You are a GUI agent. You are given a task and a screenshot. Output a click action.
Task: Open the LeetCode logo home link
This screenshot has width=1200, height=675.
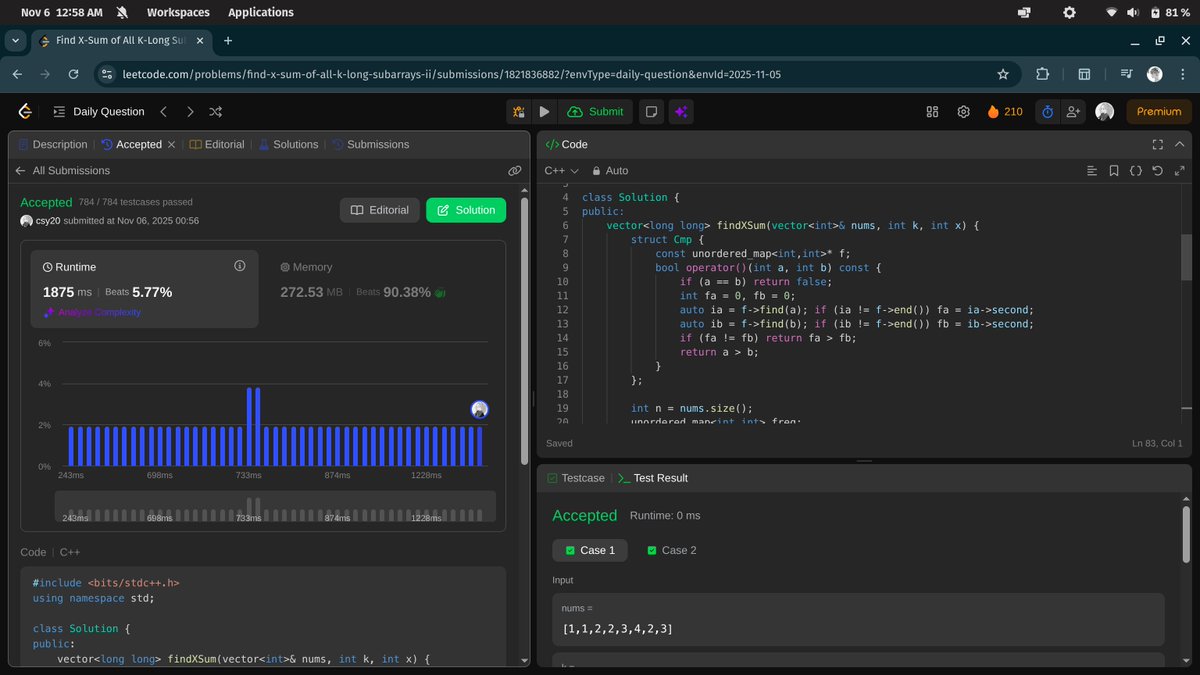24,112
